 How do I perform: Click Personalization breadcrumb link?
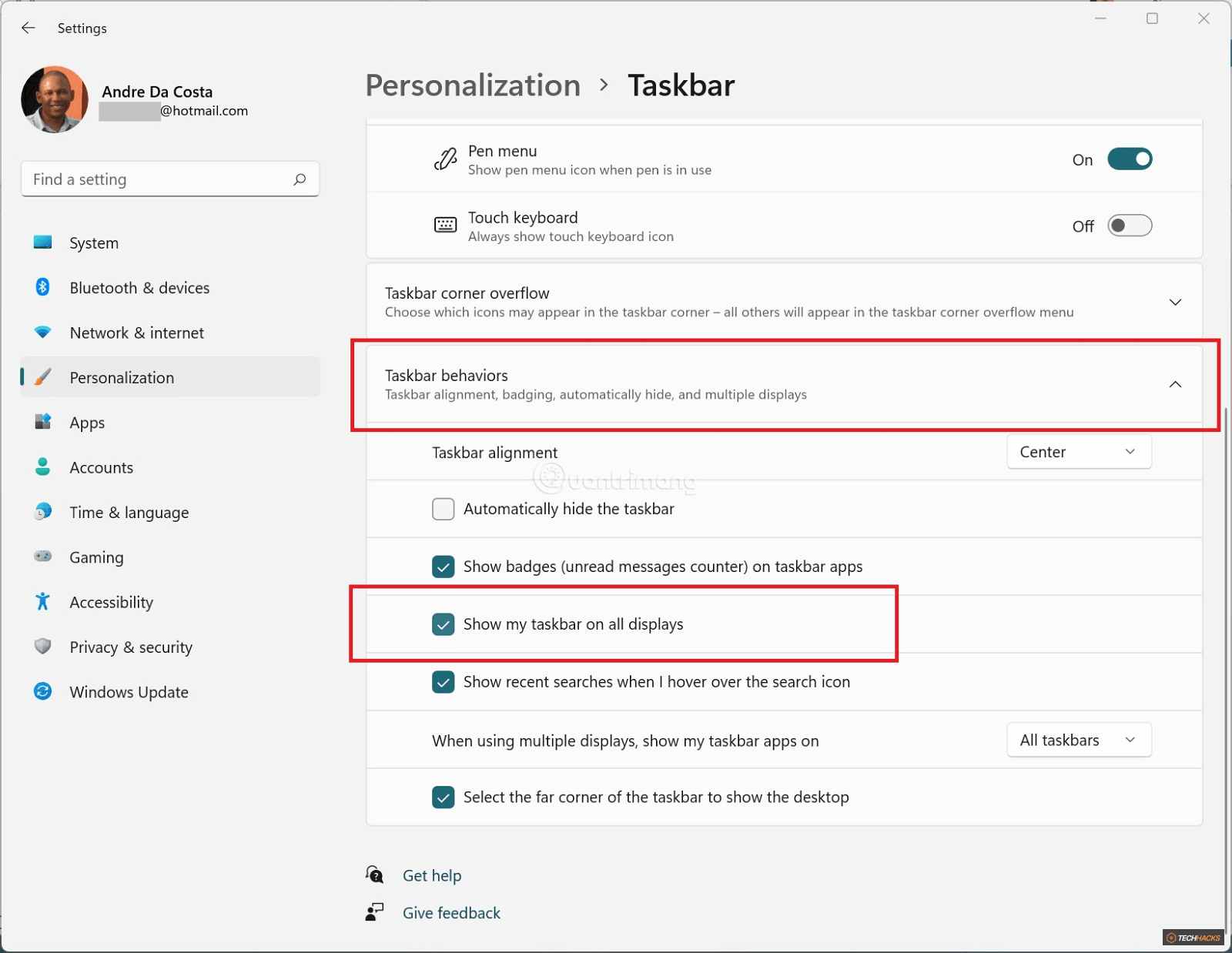[x=473, y=85]
